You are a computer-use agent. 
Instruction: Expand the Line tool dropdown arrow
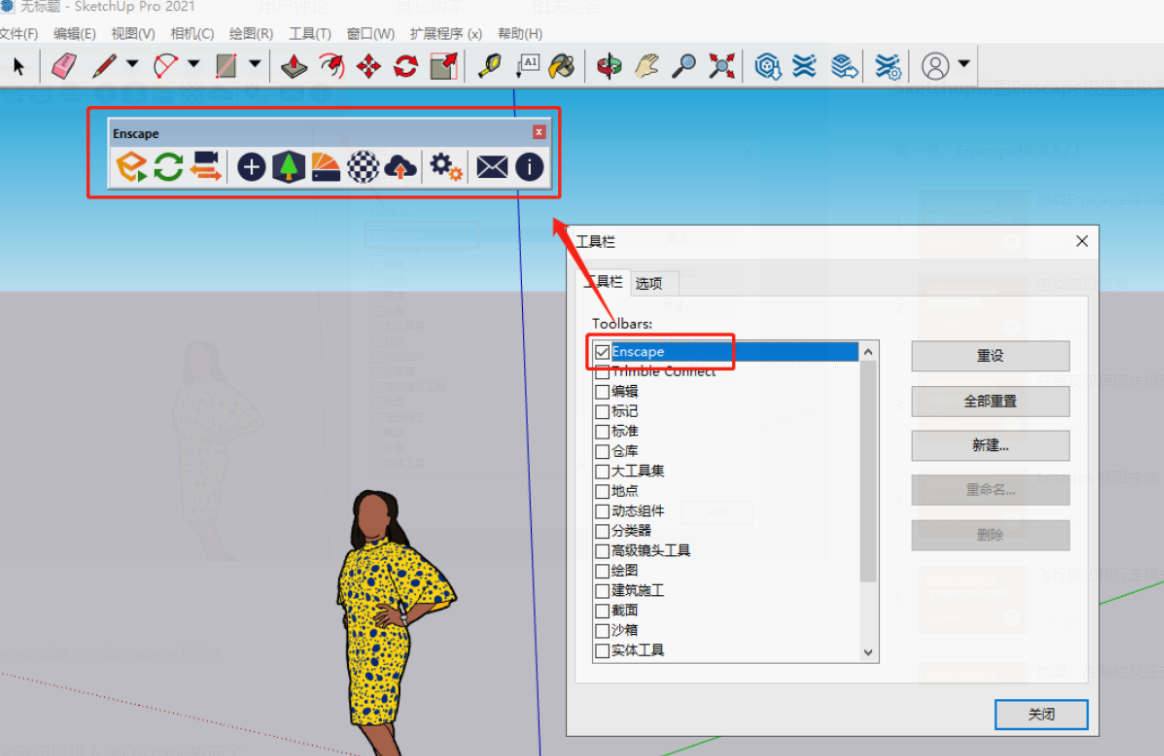133,65
